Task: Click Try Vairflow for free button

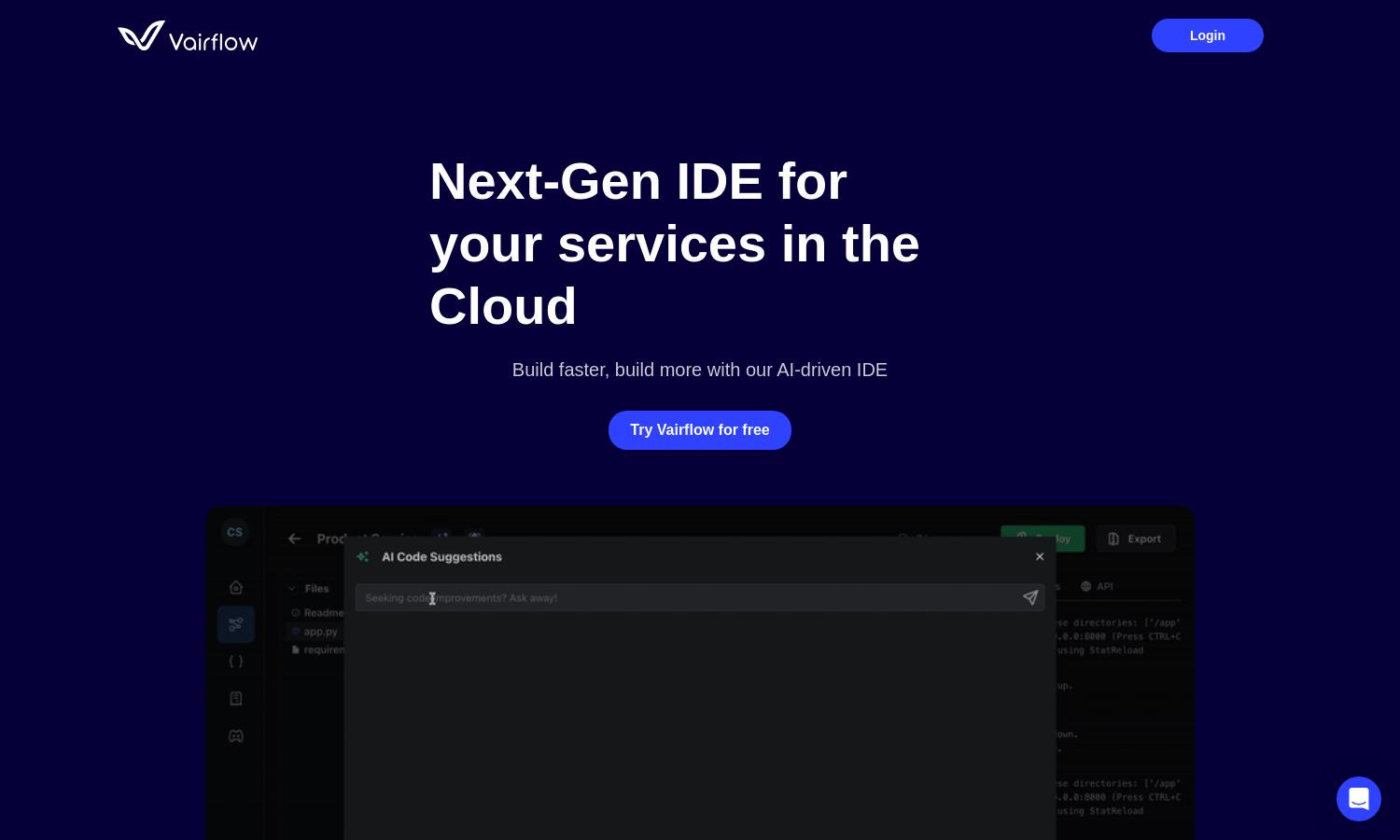Action: (x=700, y=430)
